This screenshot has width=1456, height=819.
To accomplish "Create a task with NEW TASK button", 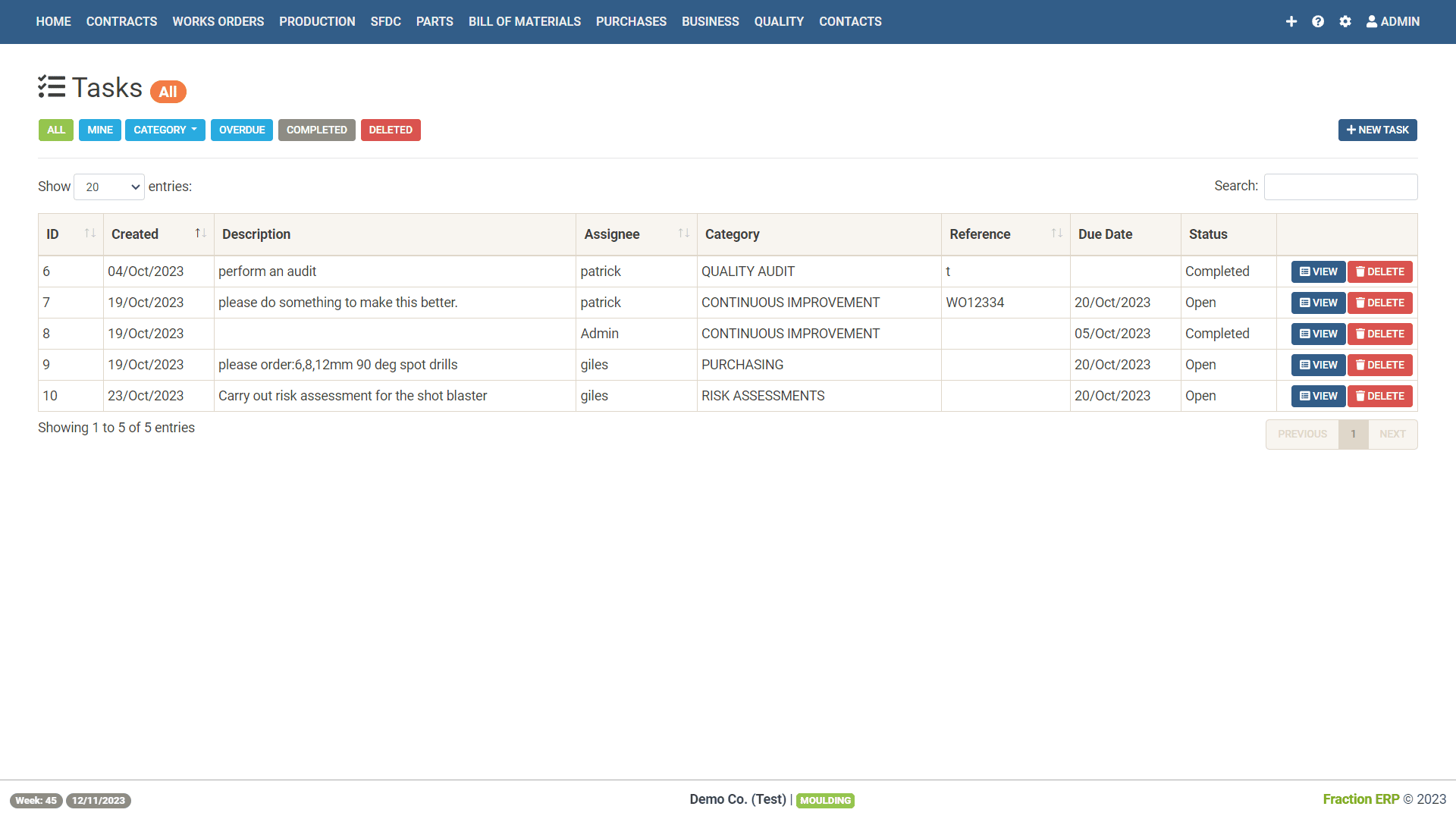I will 1377,130.
